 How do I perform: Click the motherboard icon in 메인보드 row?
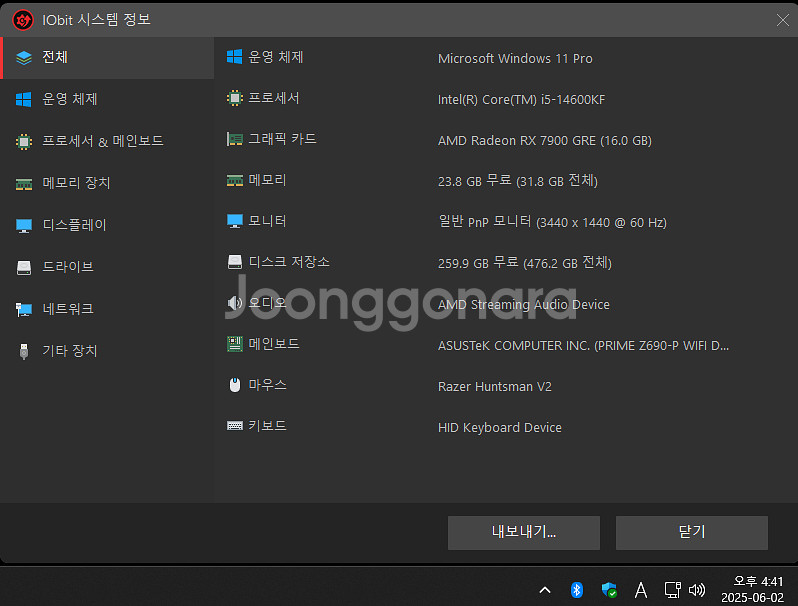[x=235, y=344]
